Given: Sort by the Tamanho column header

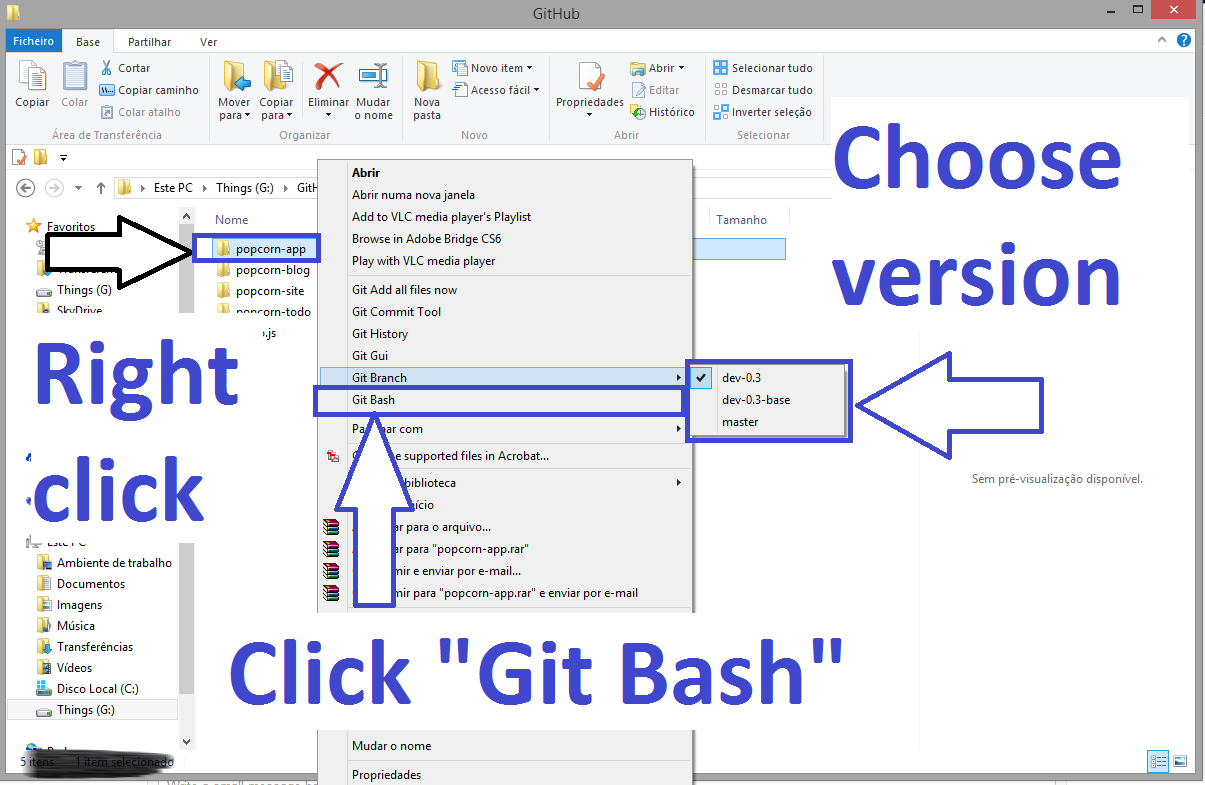Looking at the screenshot, I should pos(741,220).
